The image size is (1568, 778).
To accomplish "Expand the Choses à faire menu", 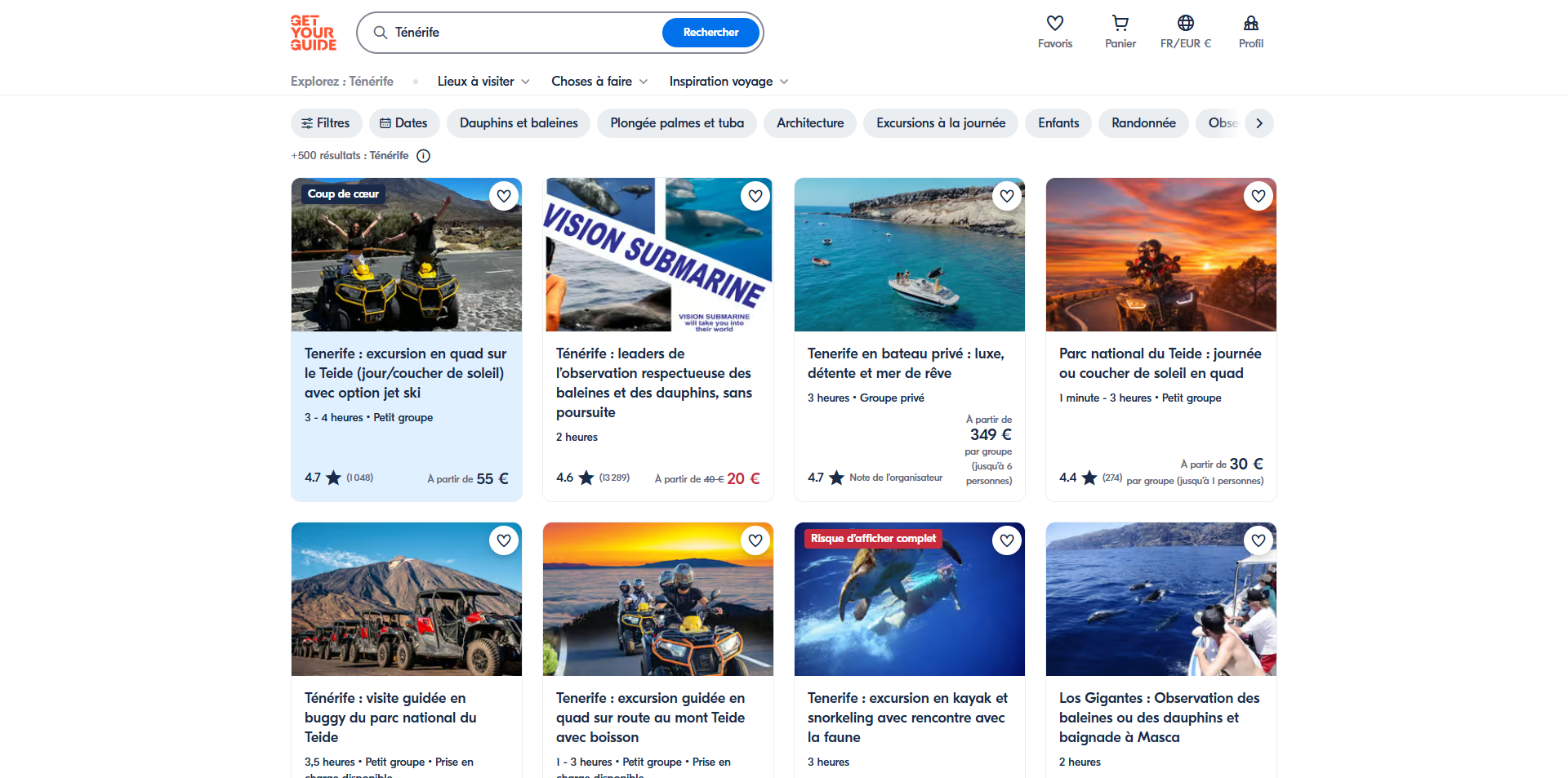I will pos(599,82).
